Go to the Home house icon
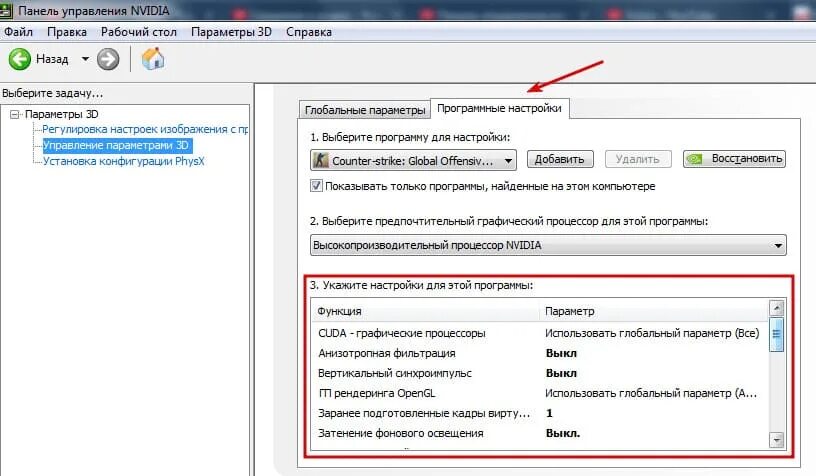Screen dimensions: 816x476 [153, 59]
